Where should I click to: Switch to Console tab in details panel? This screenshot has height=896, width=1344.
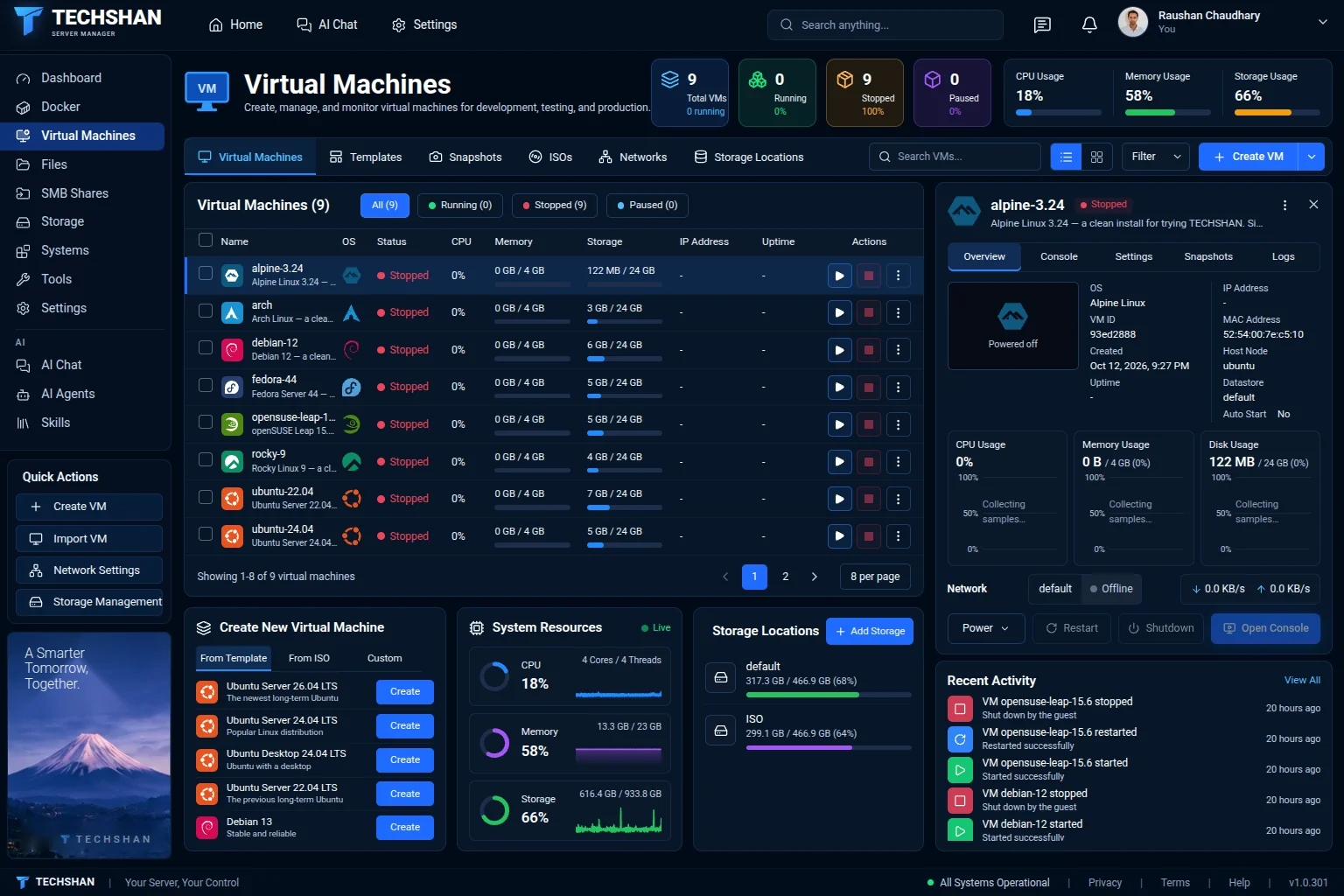[x=1059, y=256]
